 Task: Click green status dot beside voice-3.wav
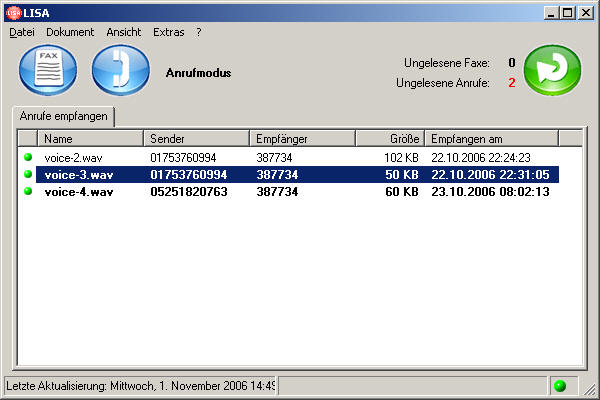pos(28,175)
